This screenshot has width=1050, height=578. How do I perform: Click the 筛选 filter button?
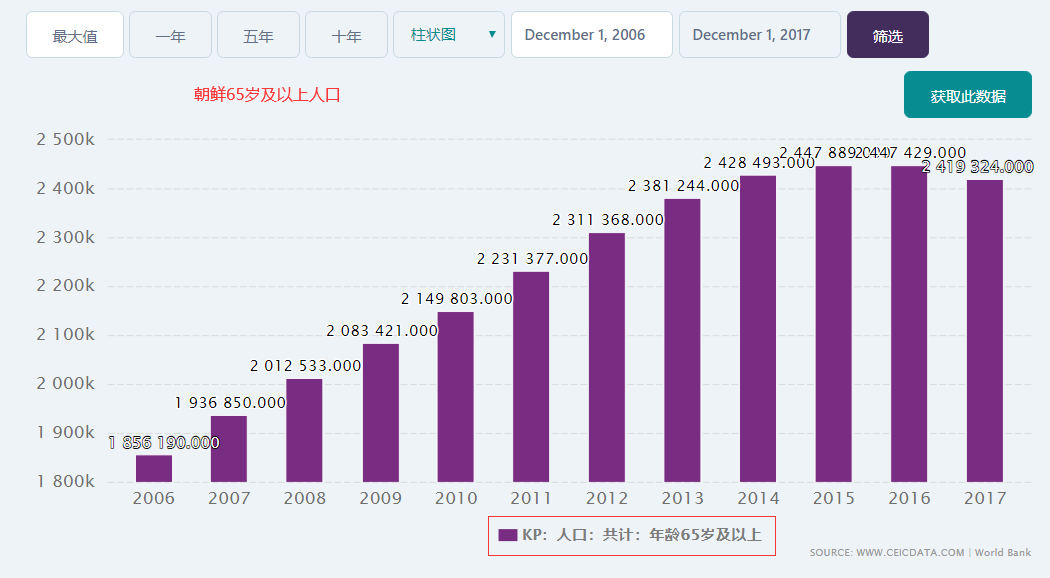[887, 34]
